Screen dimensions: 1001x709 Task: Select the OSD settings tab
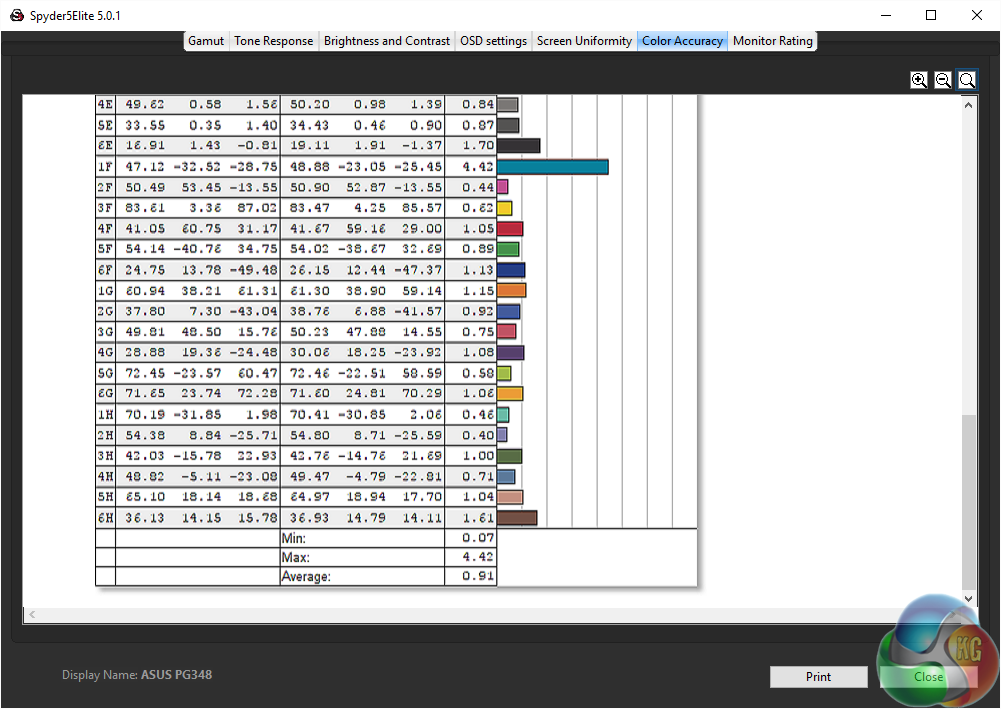point(493,41)
